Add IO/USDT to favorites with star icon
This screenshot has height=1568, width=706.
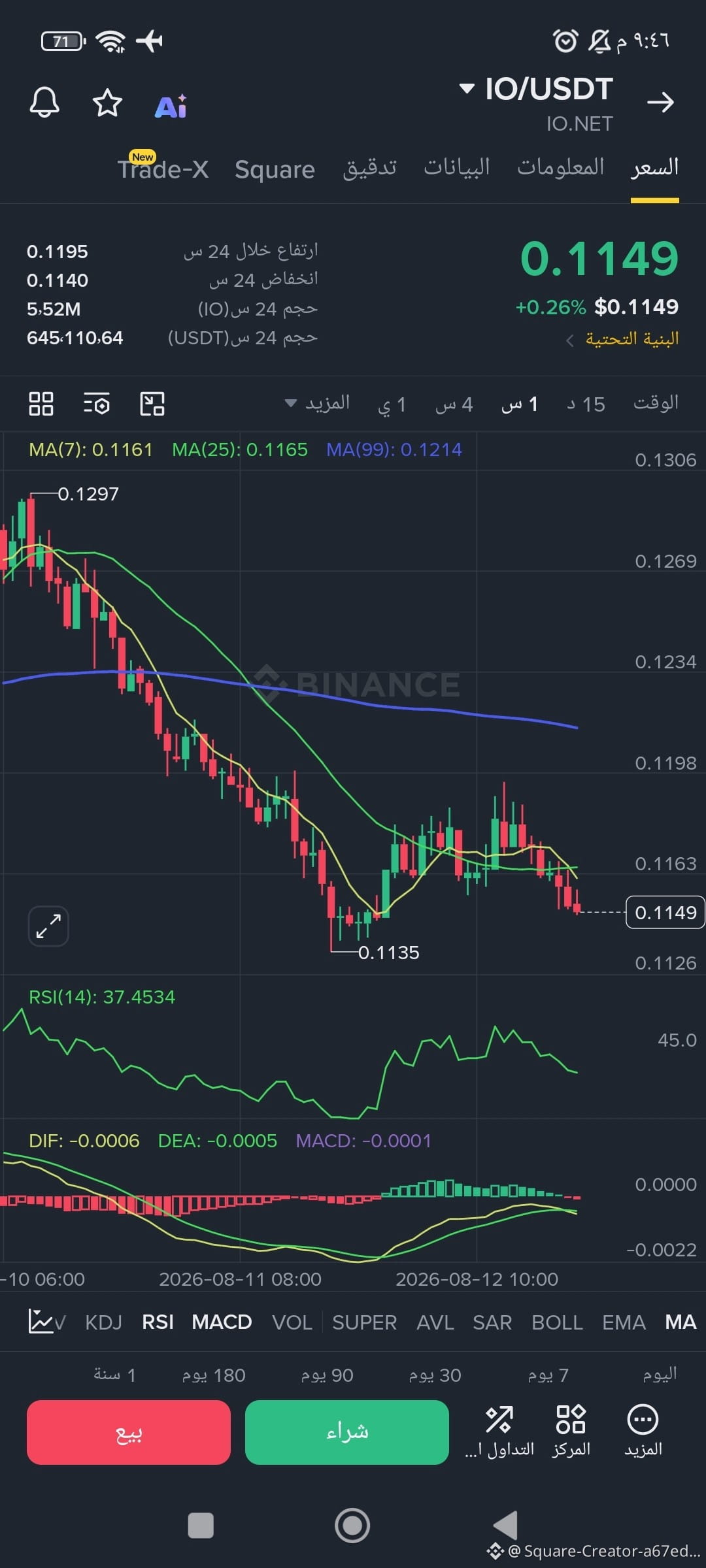pyautogui.click(x=107, y=103)
